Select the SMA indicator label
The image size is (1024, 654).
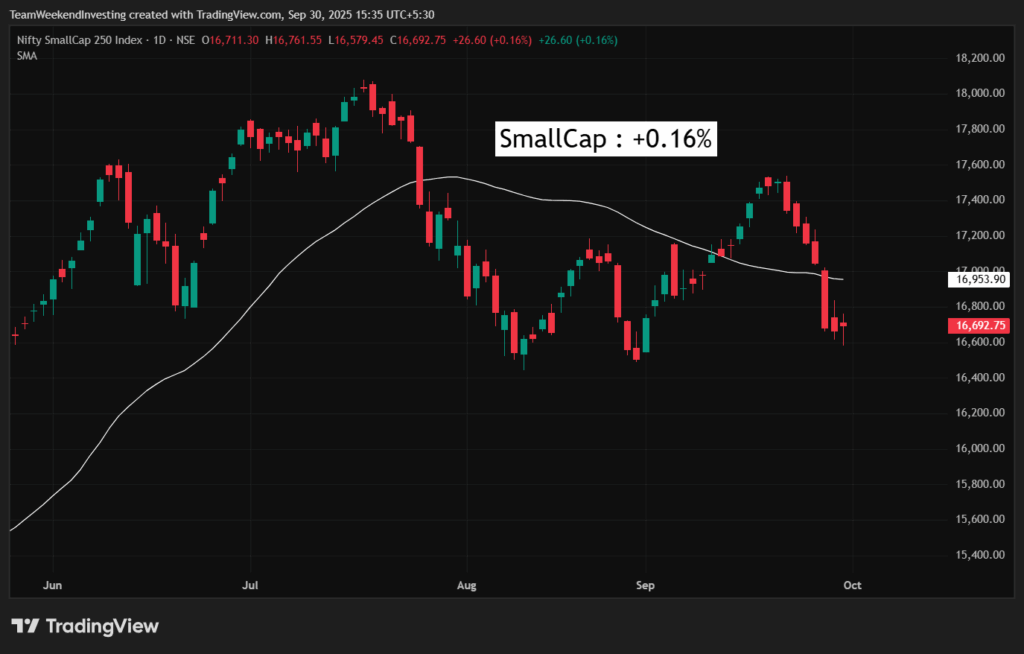click(27, 56)
